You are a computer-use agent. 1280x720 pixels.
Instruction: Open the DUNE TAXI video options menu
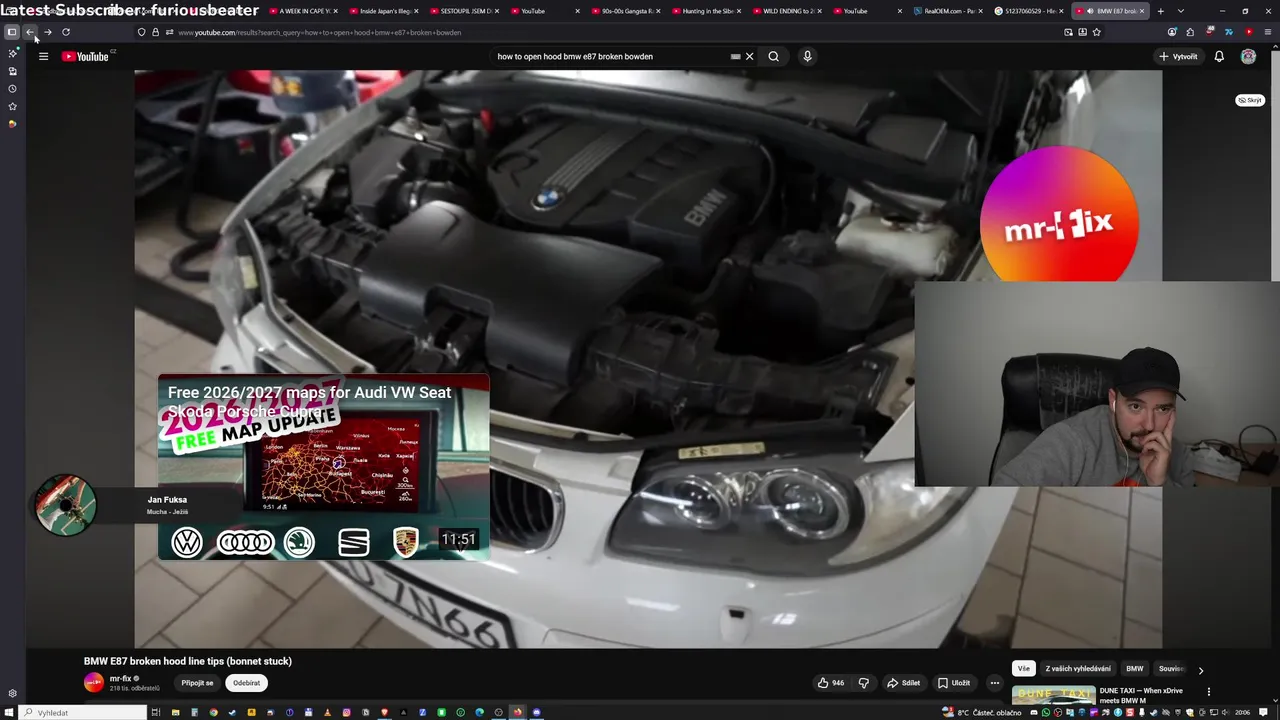coord(1208,691)
